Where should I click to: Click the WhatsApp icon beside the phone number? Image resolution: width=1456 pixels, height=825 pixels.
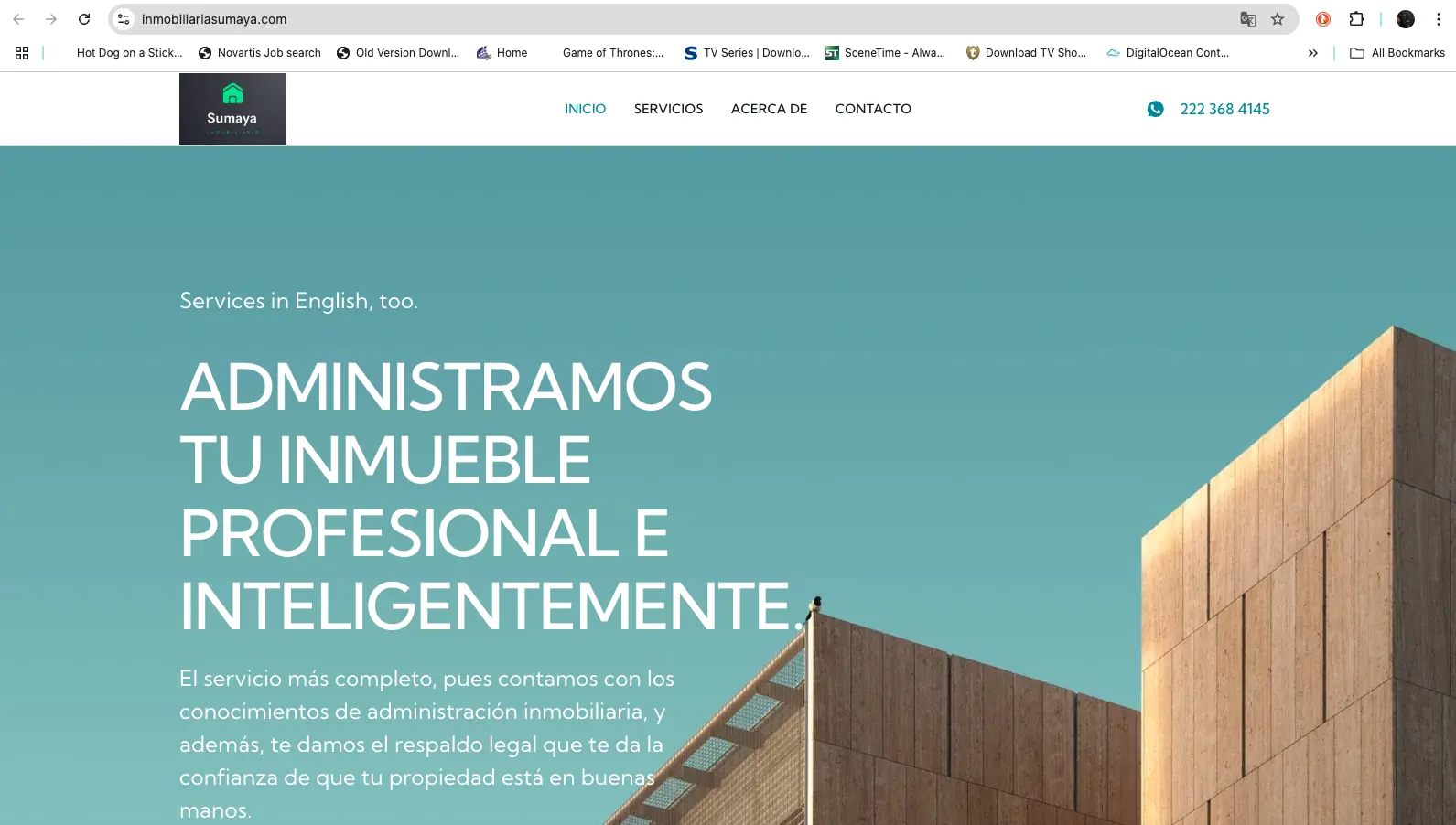coord(1155,109)
